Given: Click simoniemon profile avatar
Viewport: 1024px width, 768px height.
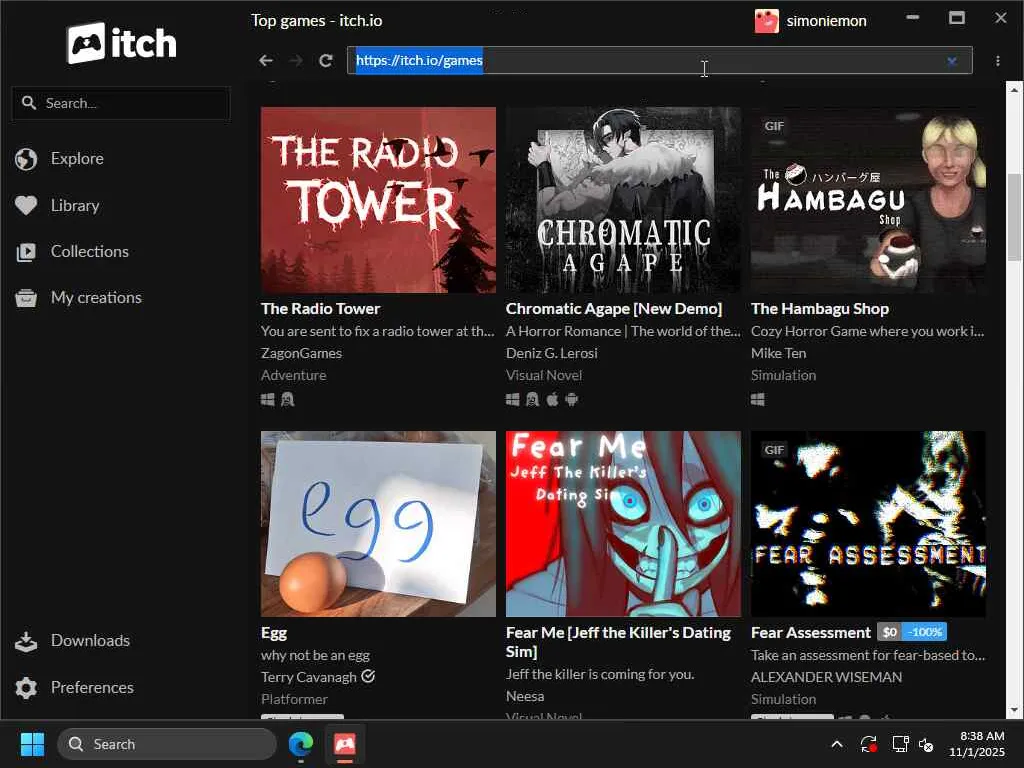Looking at the screenshot, I should tap(767, 21).
